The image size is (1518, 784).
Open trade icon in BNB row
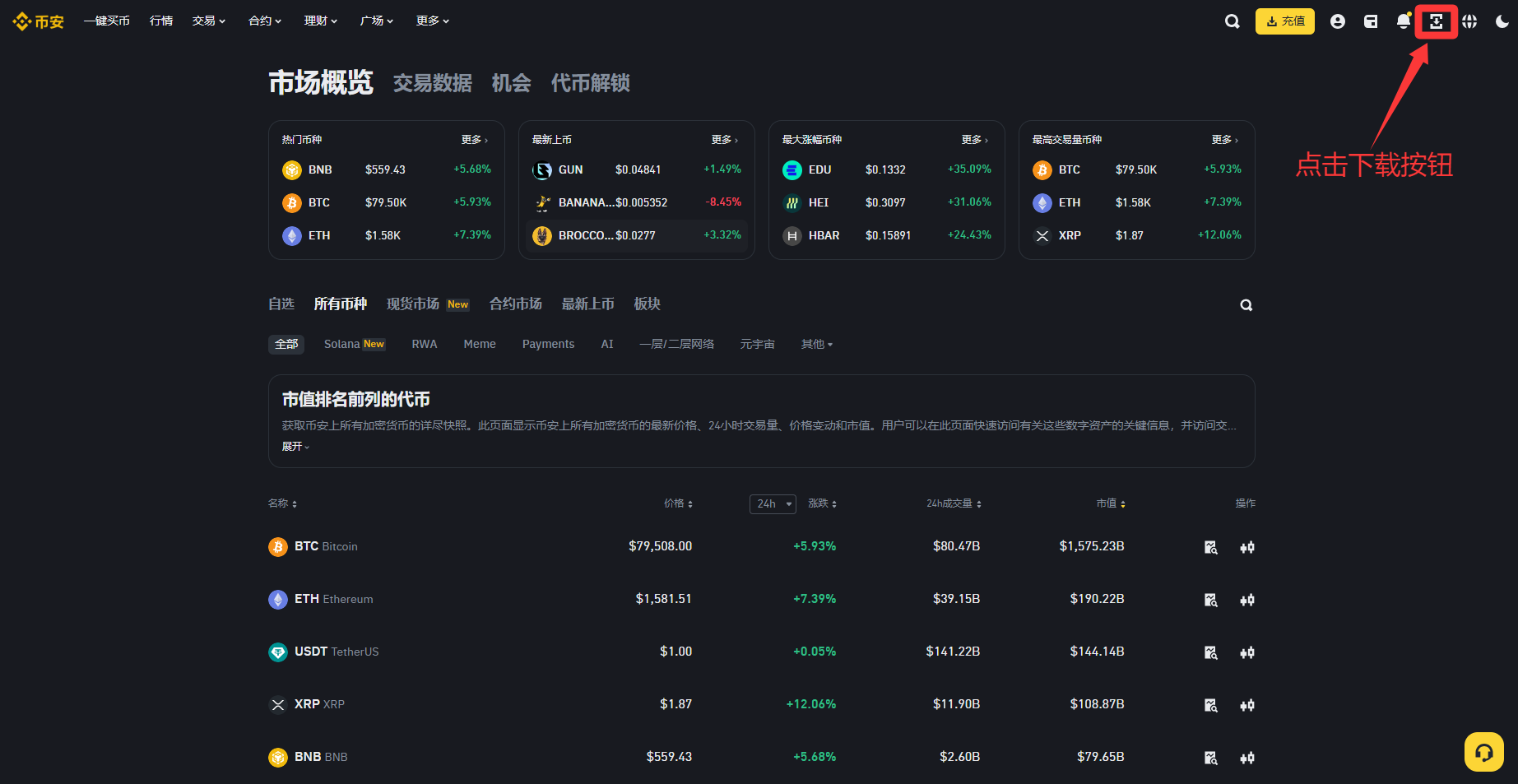(x=1247, y=758)
